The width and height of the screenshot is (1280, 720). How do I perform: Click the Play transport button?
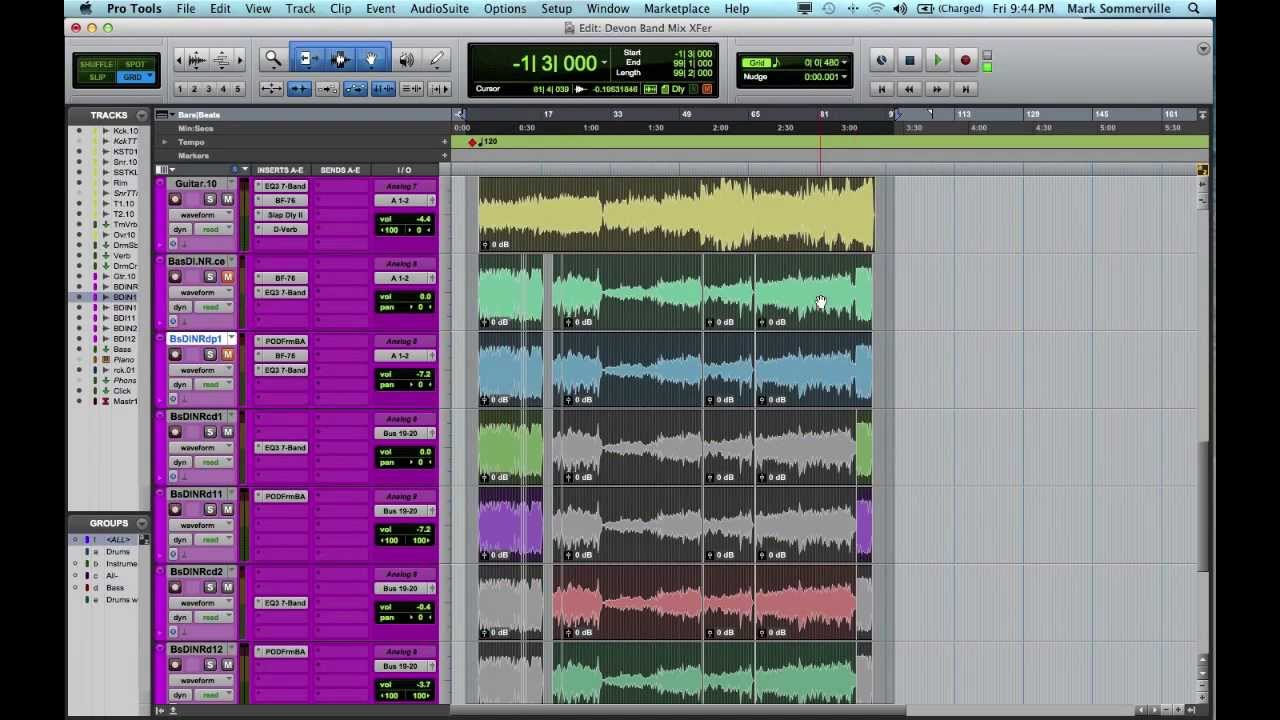pyautogui.click(x=937, y=61)
